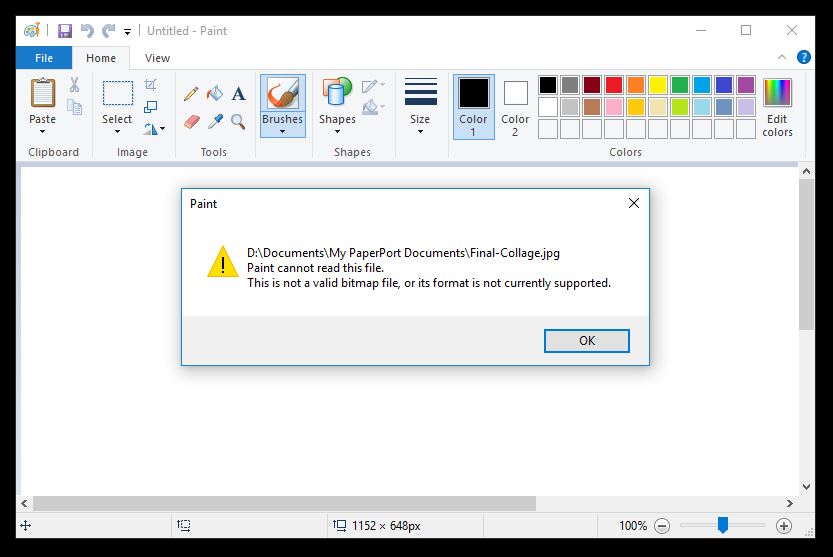Screen dimensions: 833x557
Task: Click the Zoom out minus button
Action: tap(662, 526)
